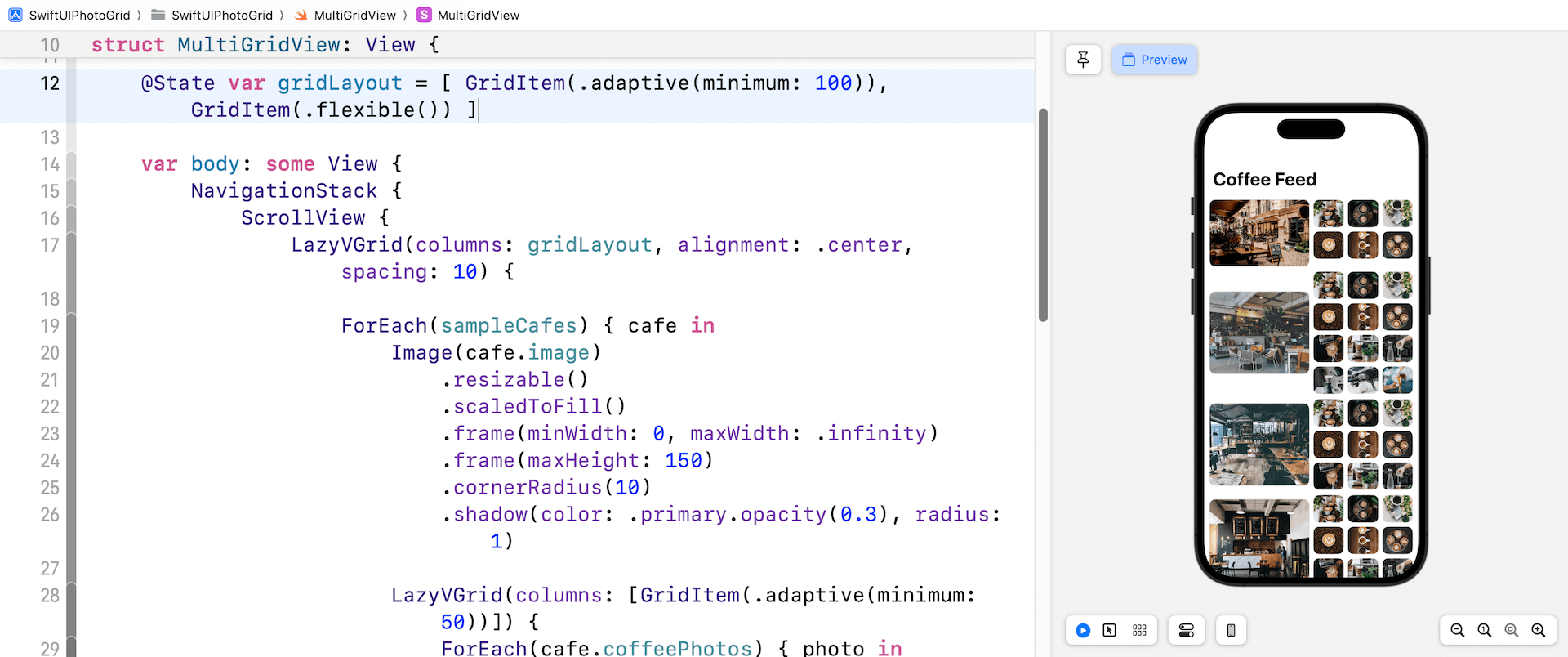Click the Preview button
The width and height of the screenshot is (1568, 657).
pos(1154,60)
